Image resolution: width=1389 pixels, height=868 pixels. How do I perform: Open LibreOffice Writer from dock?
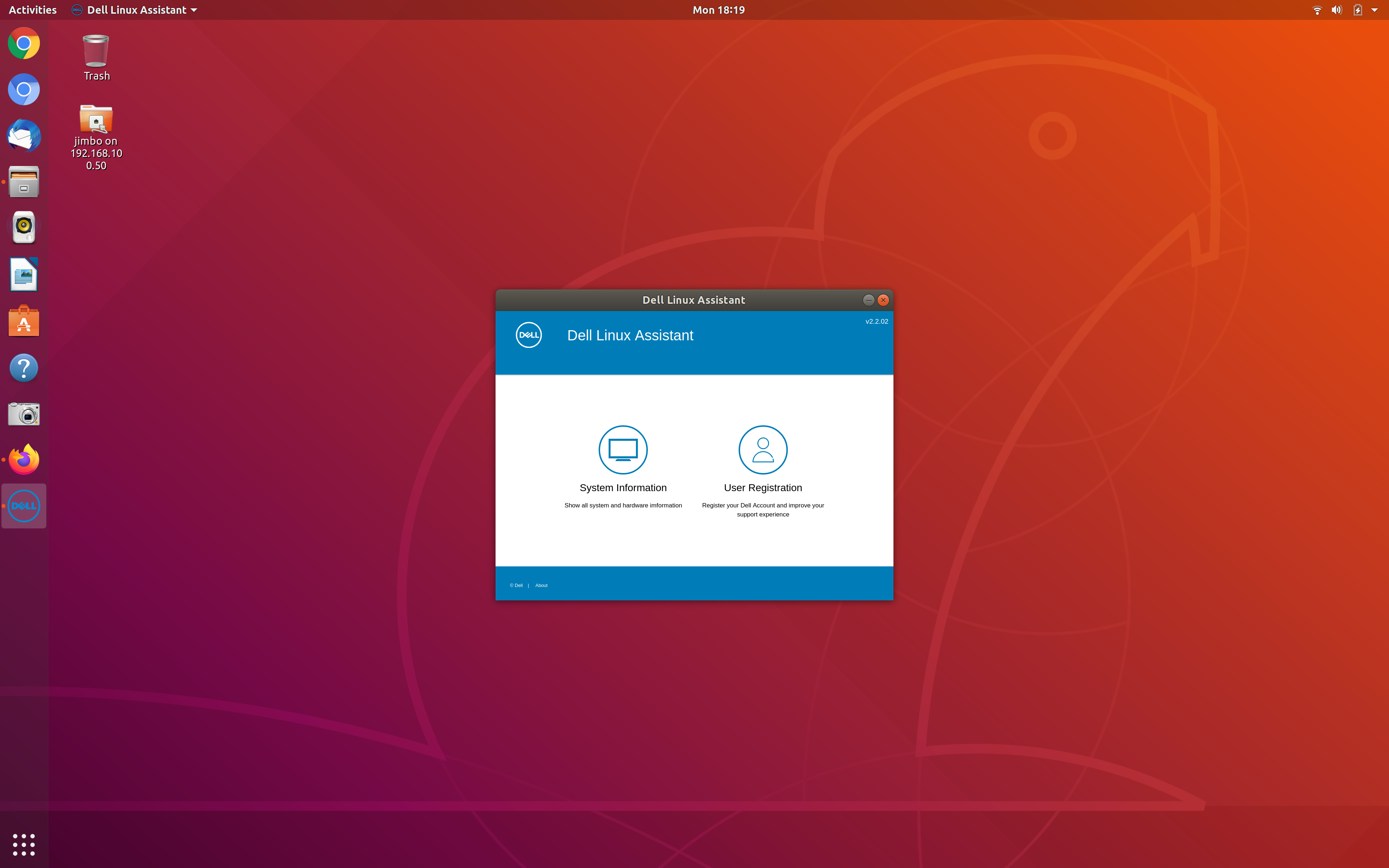pyautogui.click(x=24, y=275)
